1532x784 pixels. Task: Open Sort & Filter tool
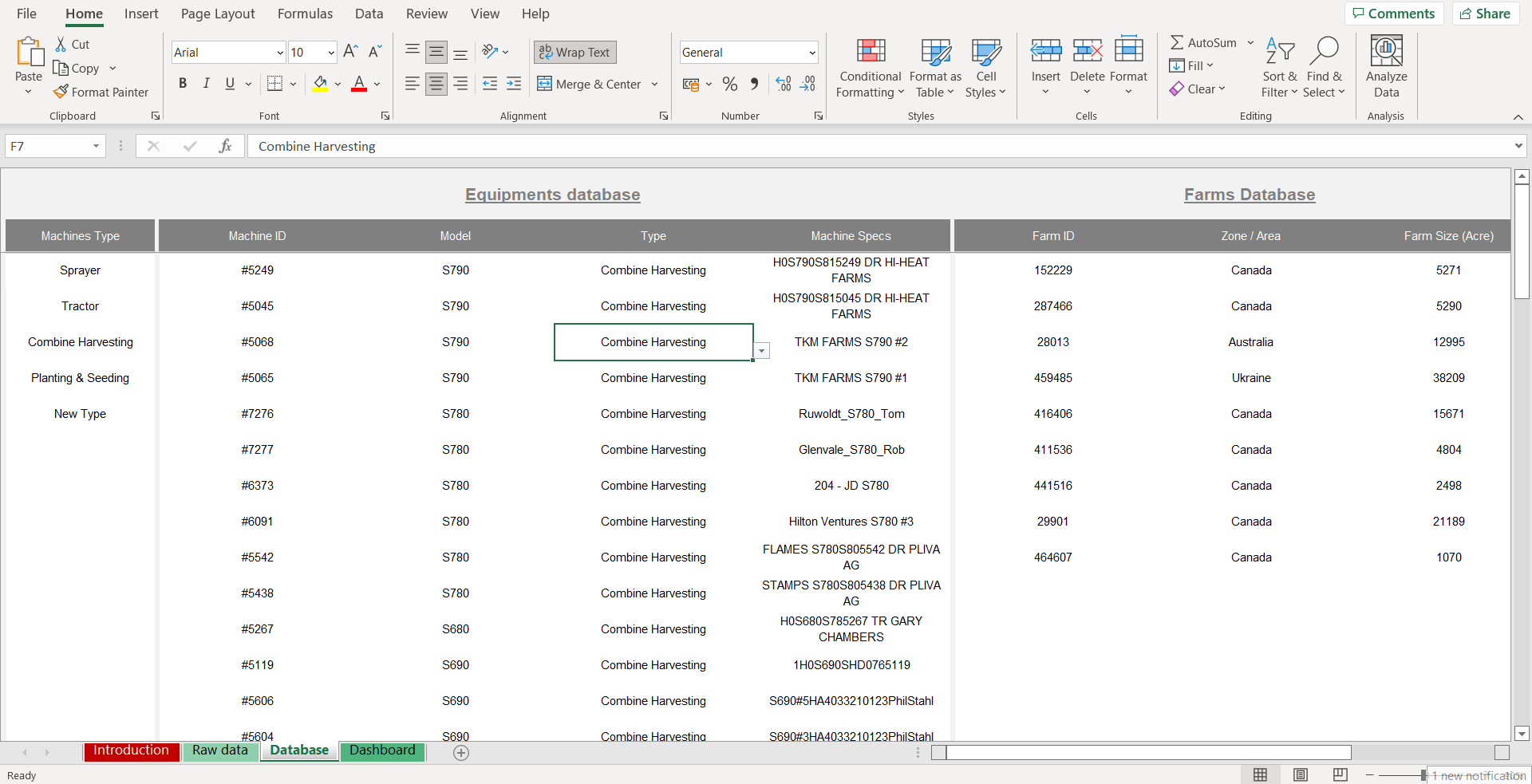click(x=1280, y=68)
